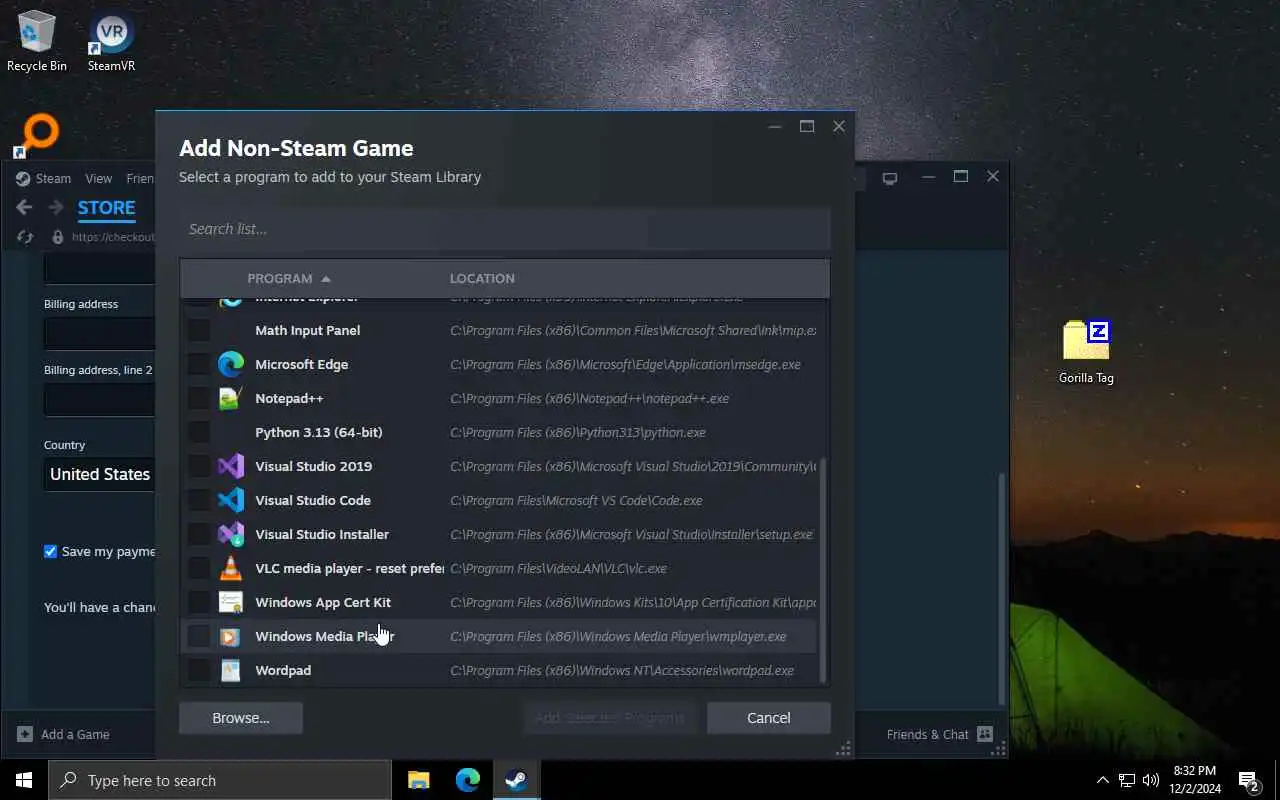Click Add a Game in Steam footer
The height and width of the screenshot is (800, 1280).
64,734
